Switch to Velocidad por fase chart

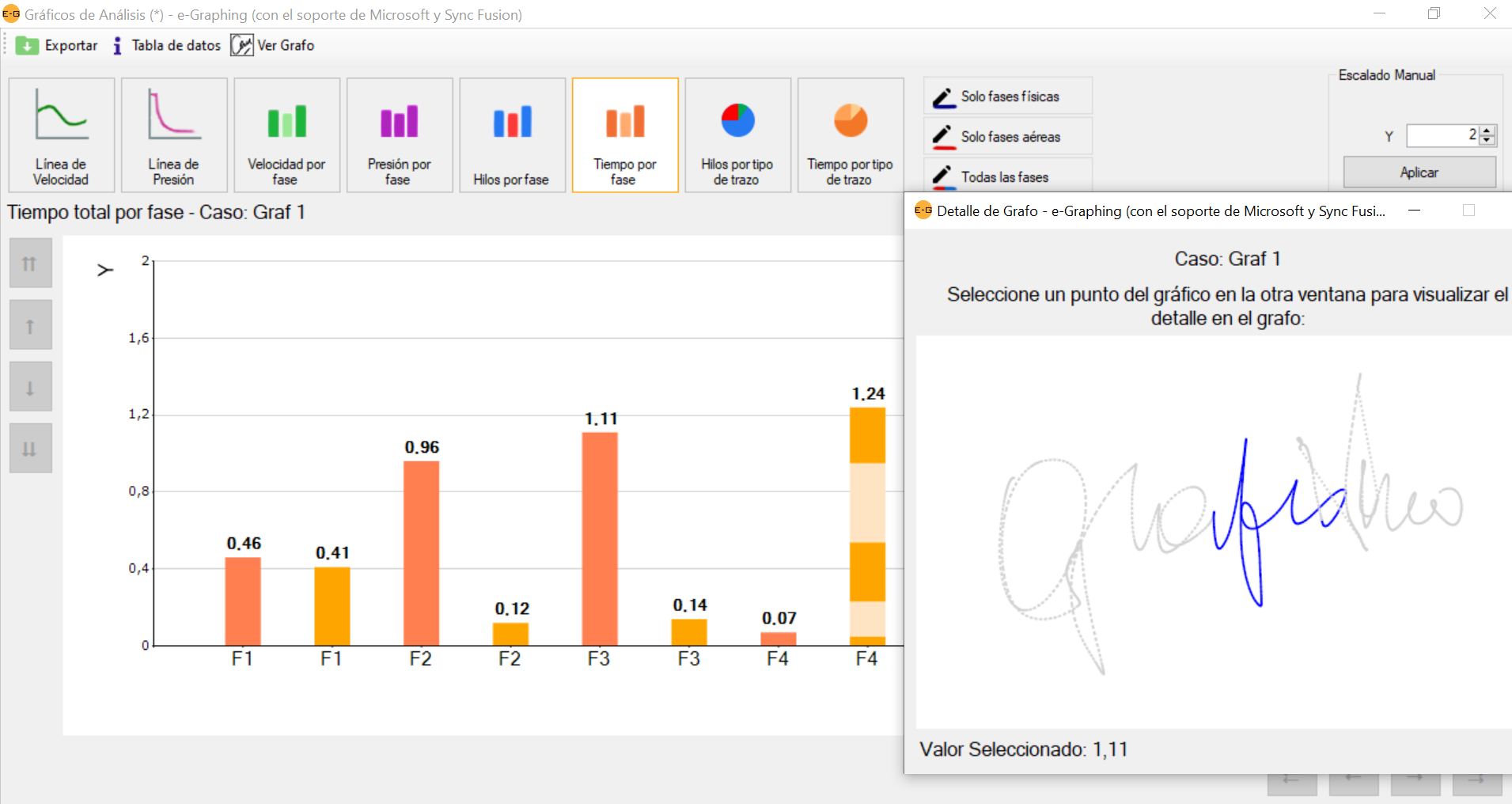[286, 135]
